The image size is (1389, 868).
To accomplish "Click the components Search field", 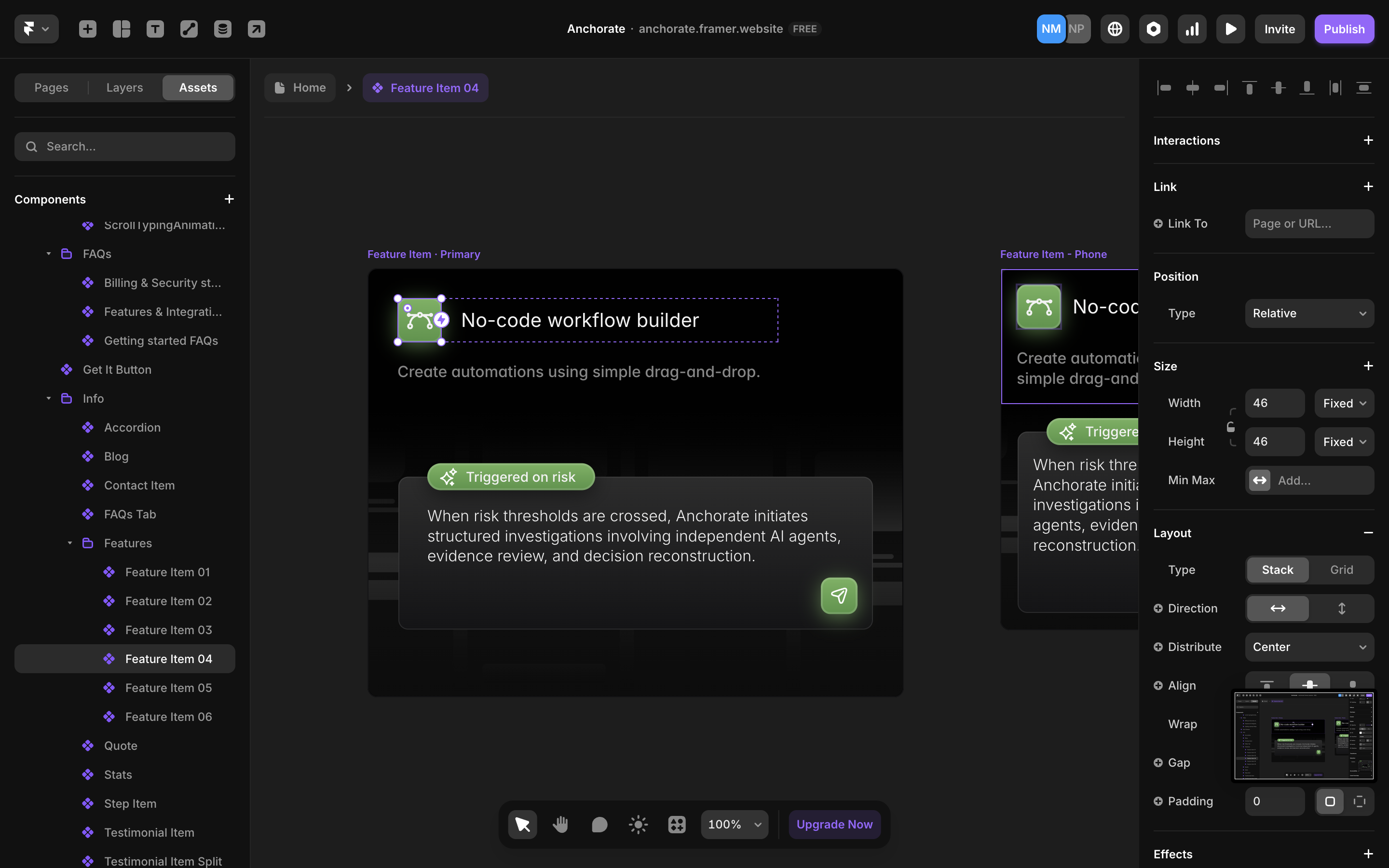I will (124, 147).
